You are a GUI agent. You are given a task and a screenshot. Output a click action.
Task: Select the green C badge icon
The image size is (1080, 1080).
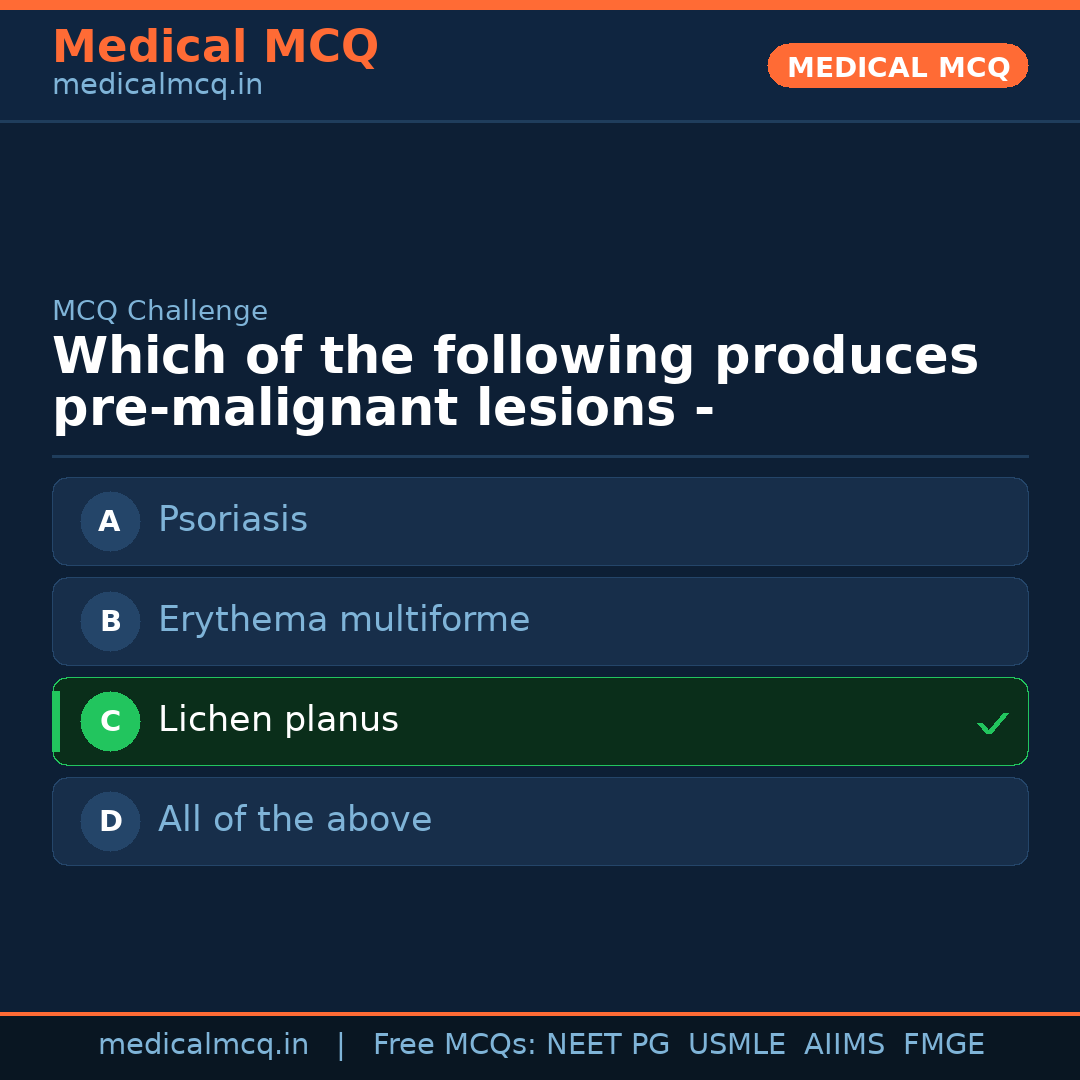click(110, 721)
